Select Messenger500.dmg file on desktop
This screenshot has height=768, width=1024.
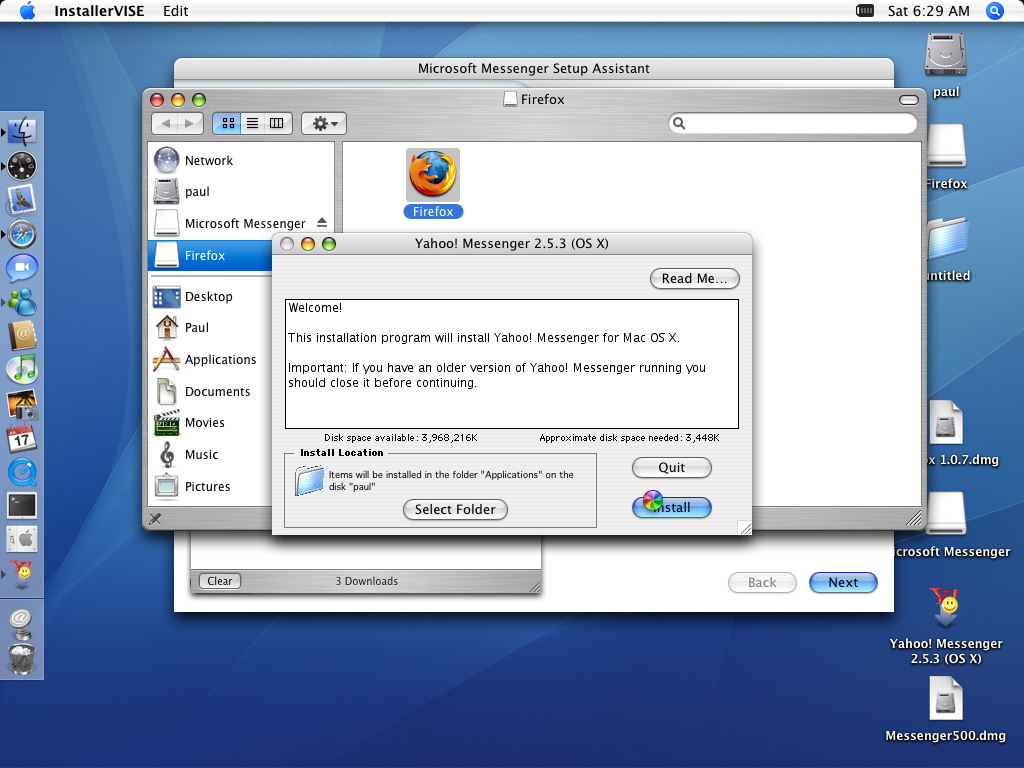coord(946,699)
